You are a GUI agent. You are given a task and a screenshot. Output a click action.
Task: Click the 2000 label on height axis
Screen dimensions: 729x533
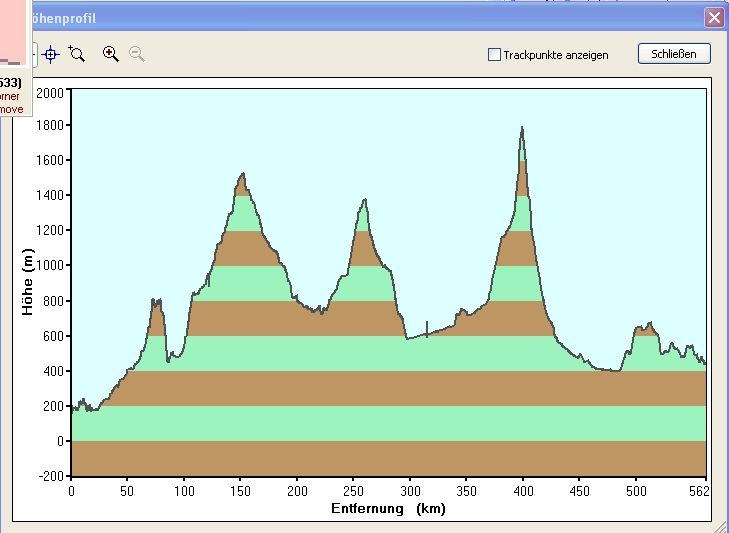pyautogui.click(x=50, y=92)
